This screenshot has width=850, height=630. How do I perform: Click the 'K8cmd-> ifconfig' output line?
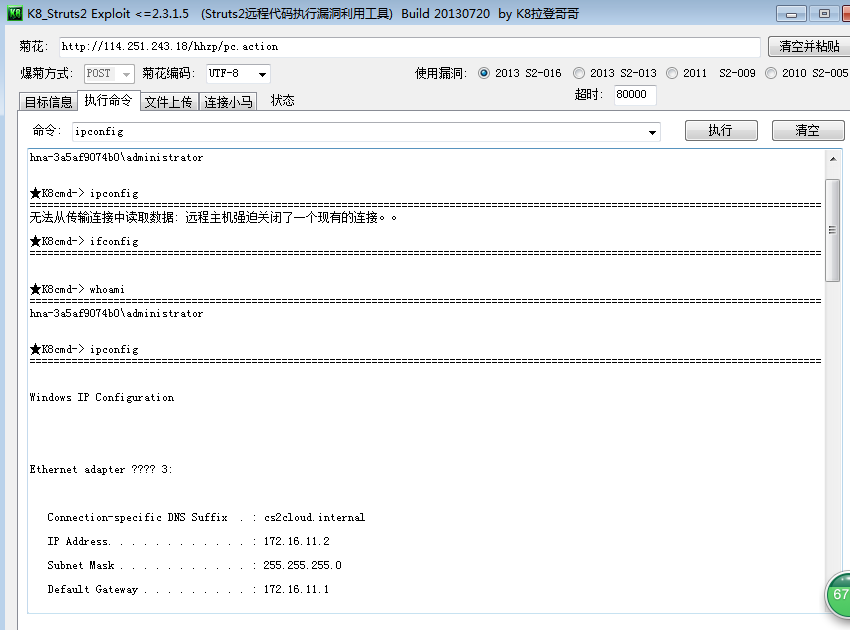(85, 241)
